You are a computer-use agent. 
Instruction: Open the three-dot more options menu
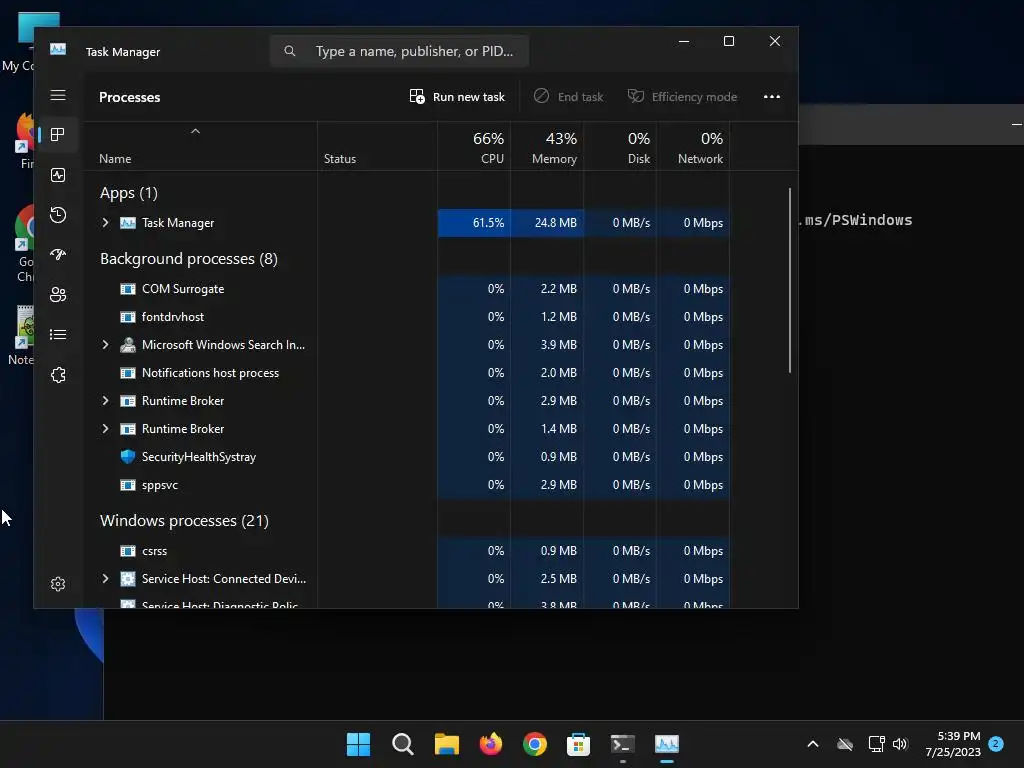(x=772, y=97)
